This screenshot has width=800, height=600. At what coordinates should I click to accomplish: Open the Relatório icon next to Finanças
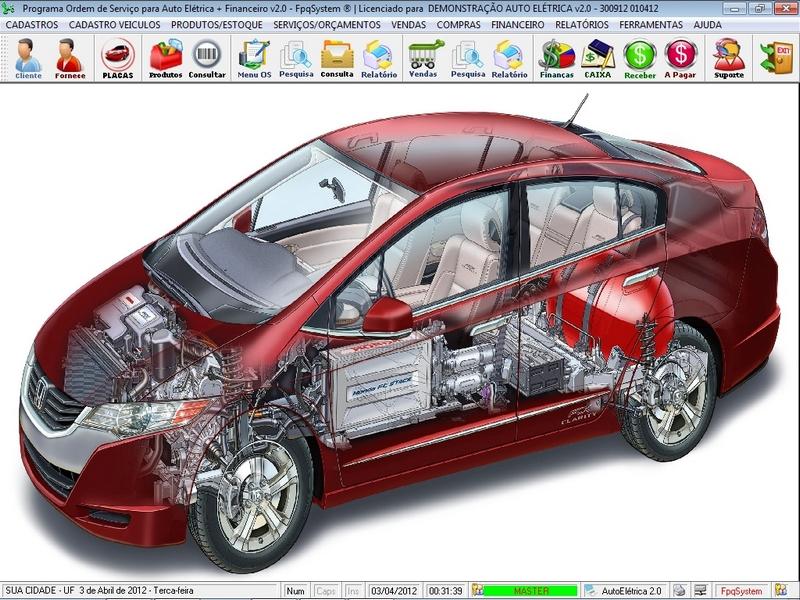tap(509, 58)
